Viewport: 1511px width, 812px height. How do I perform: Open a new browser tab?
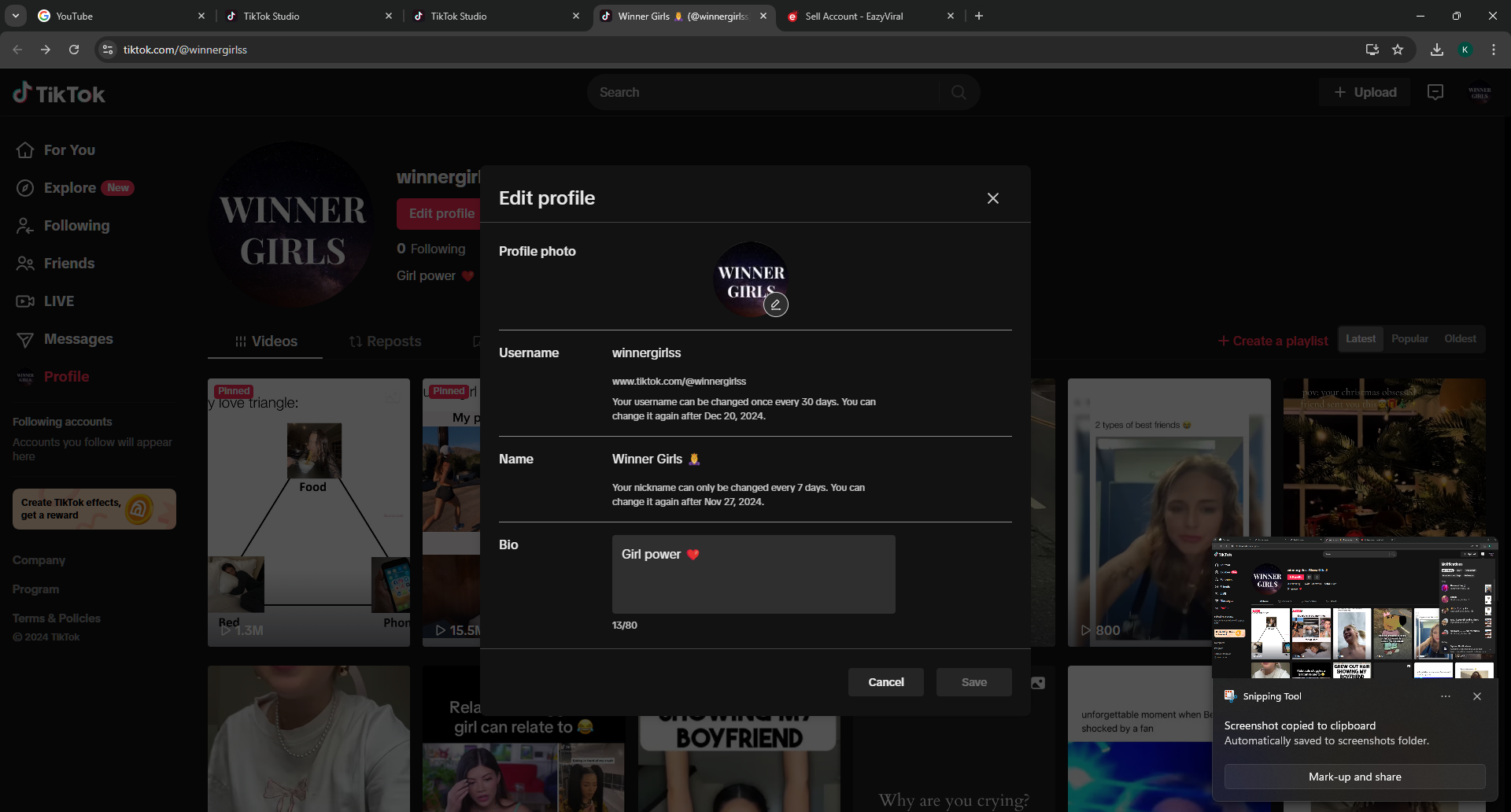click(x=979, y=16)
